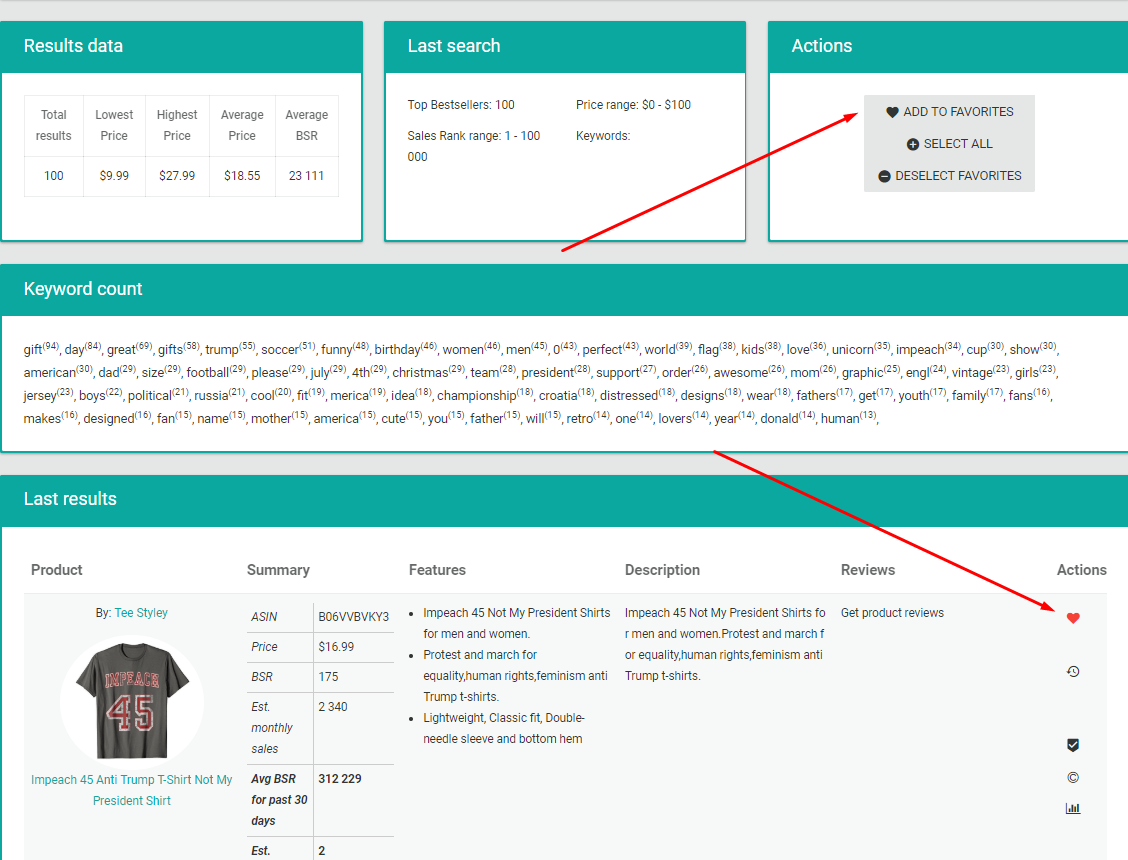Open the Impeach 45 Anti Trump T-Shirt title link
The height and width of the screenshot is (860, 1128).
[132, 790]
